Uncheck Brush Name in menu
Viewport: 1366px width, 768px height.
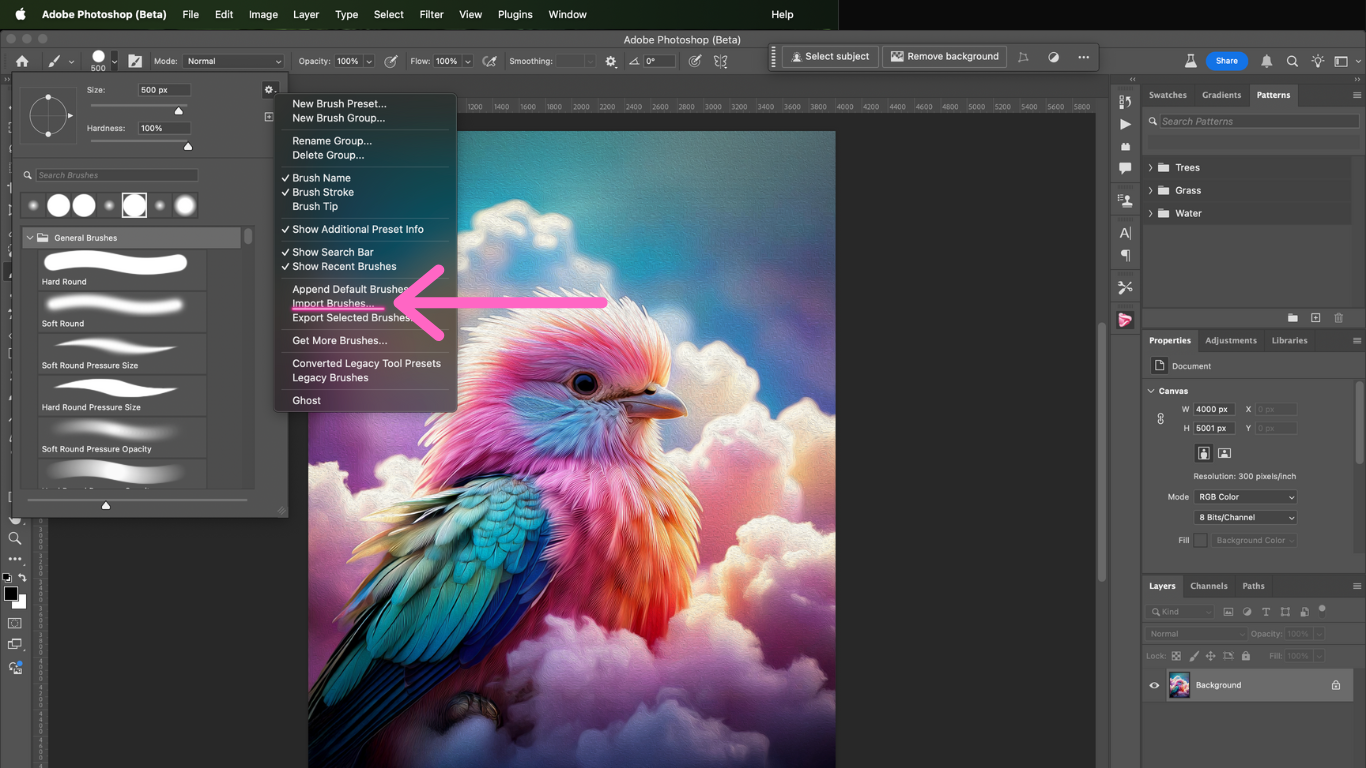click(321, 178)
